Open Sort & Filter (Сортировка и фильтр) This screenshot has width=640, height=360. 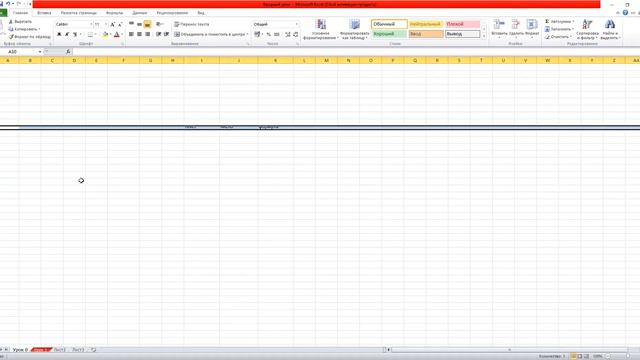[587, 29]
